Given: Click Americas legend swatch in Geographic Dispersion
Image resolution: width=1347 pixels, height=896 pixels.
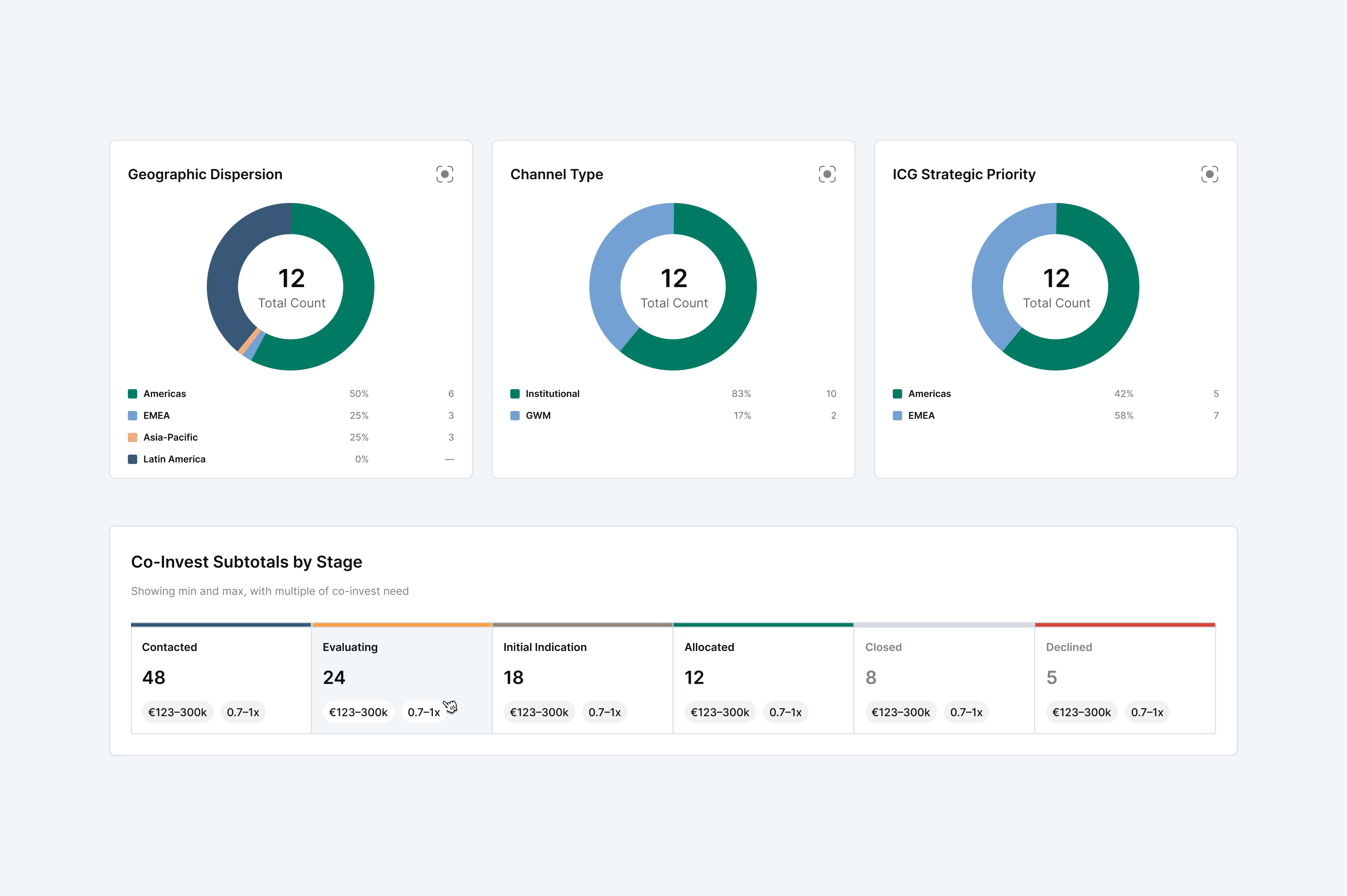Looking at the screenshot, I should pos(133,394).
